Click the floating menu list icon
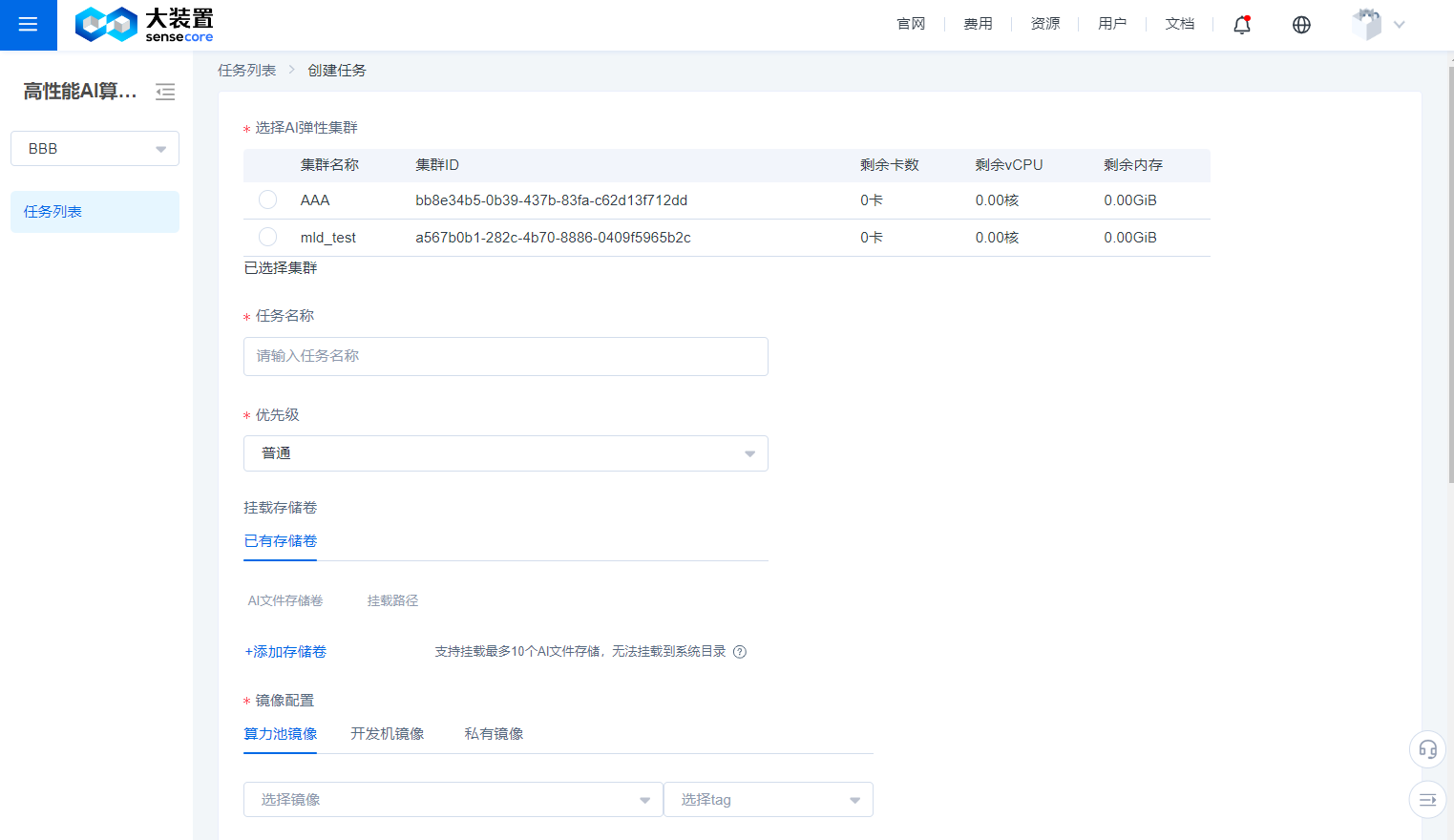Image resolution: width=1454 pixels, height=840 pixels. click(x=1427, y=800)
